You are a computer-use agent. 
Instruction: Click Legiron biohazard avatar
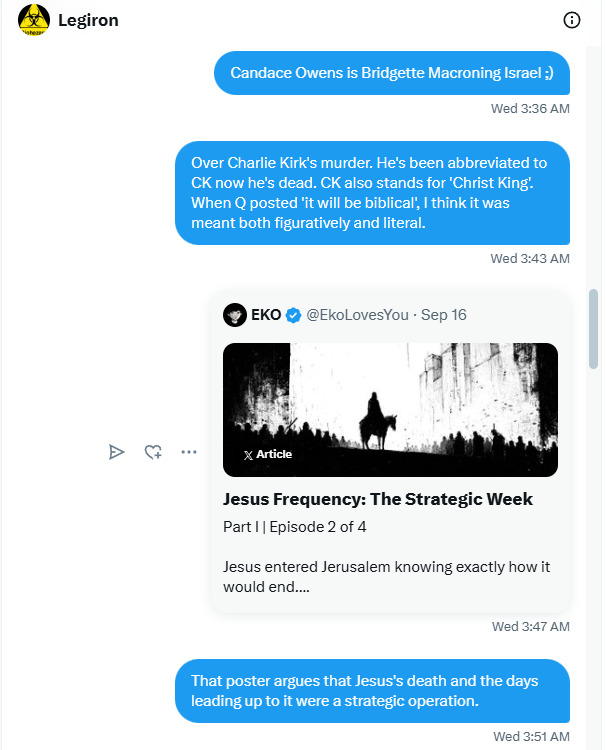click(33, 20)
